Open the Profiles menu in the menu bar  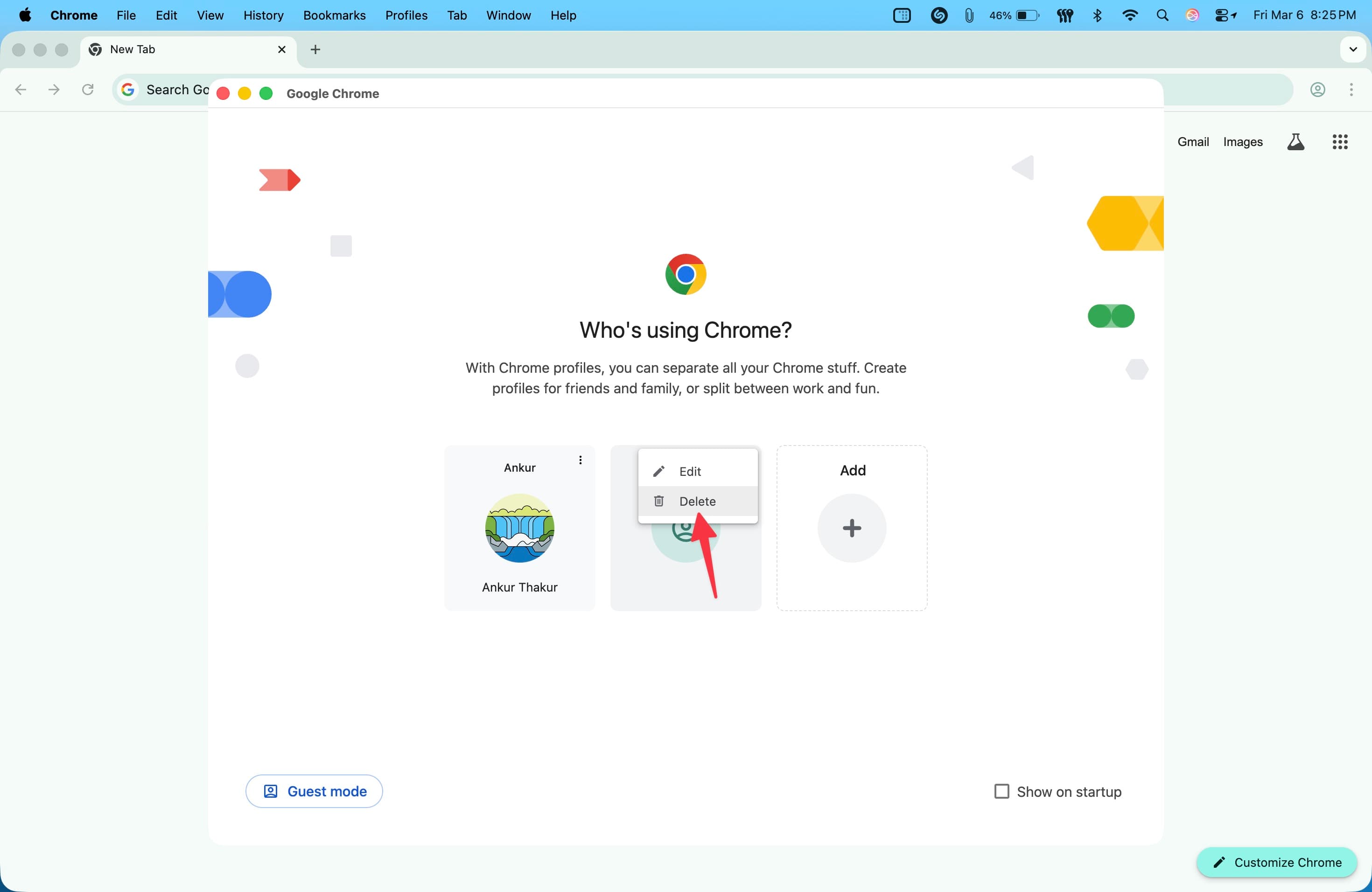point(406,15)
